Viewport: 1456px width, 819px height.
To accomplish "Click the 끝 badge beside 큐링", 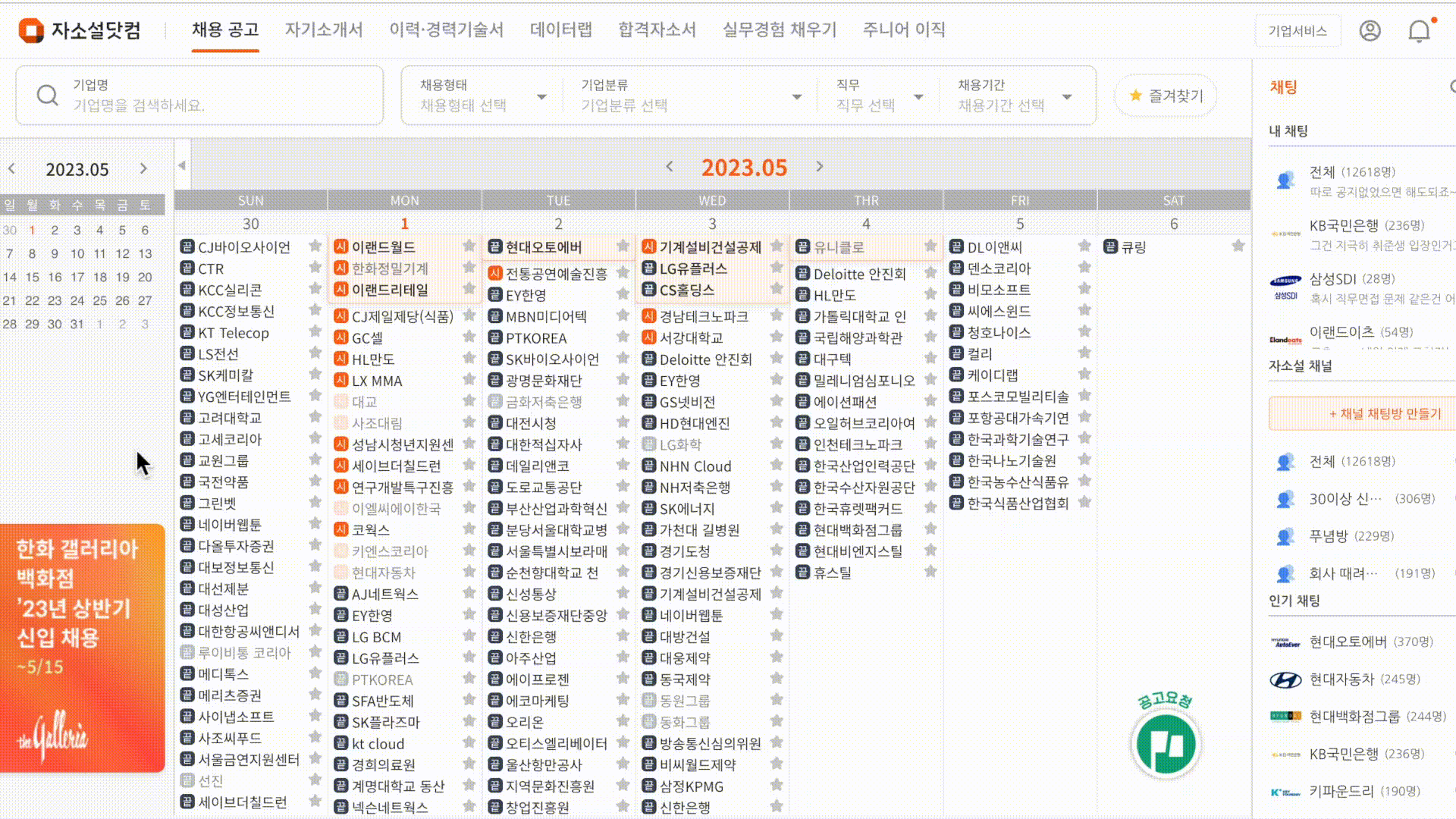I will pyautogui.click(x=1110, y=246).
